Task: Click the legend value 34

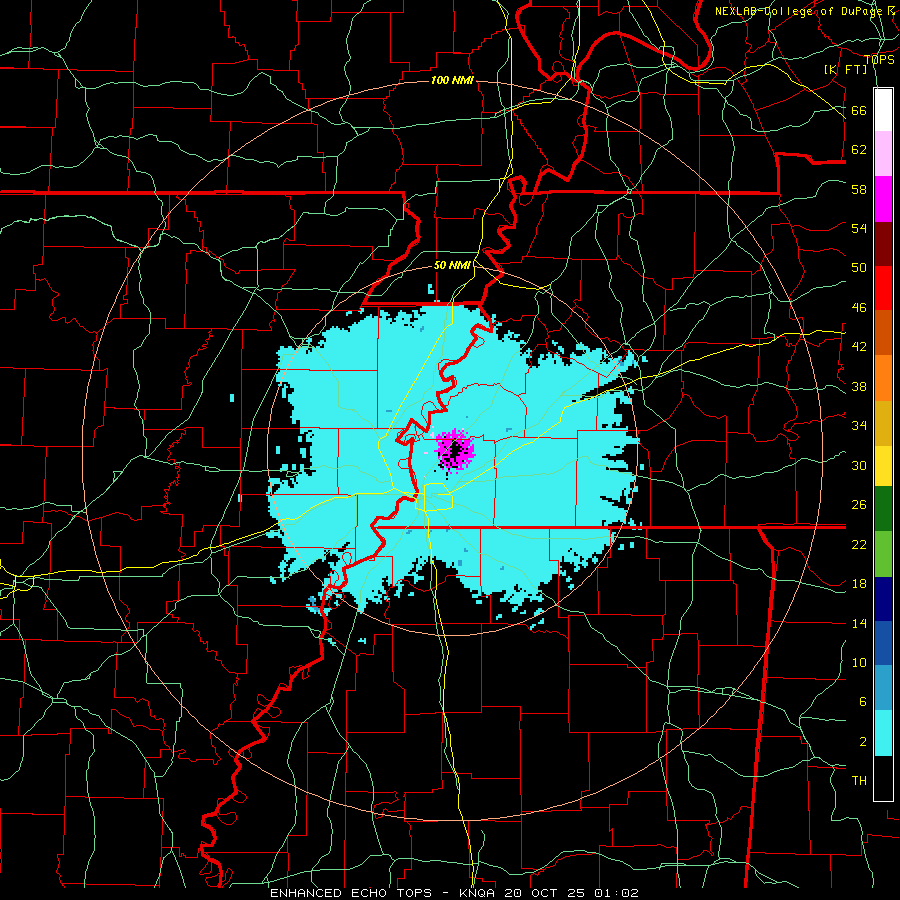Action: pyautogui.click(x=859, y=426)
